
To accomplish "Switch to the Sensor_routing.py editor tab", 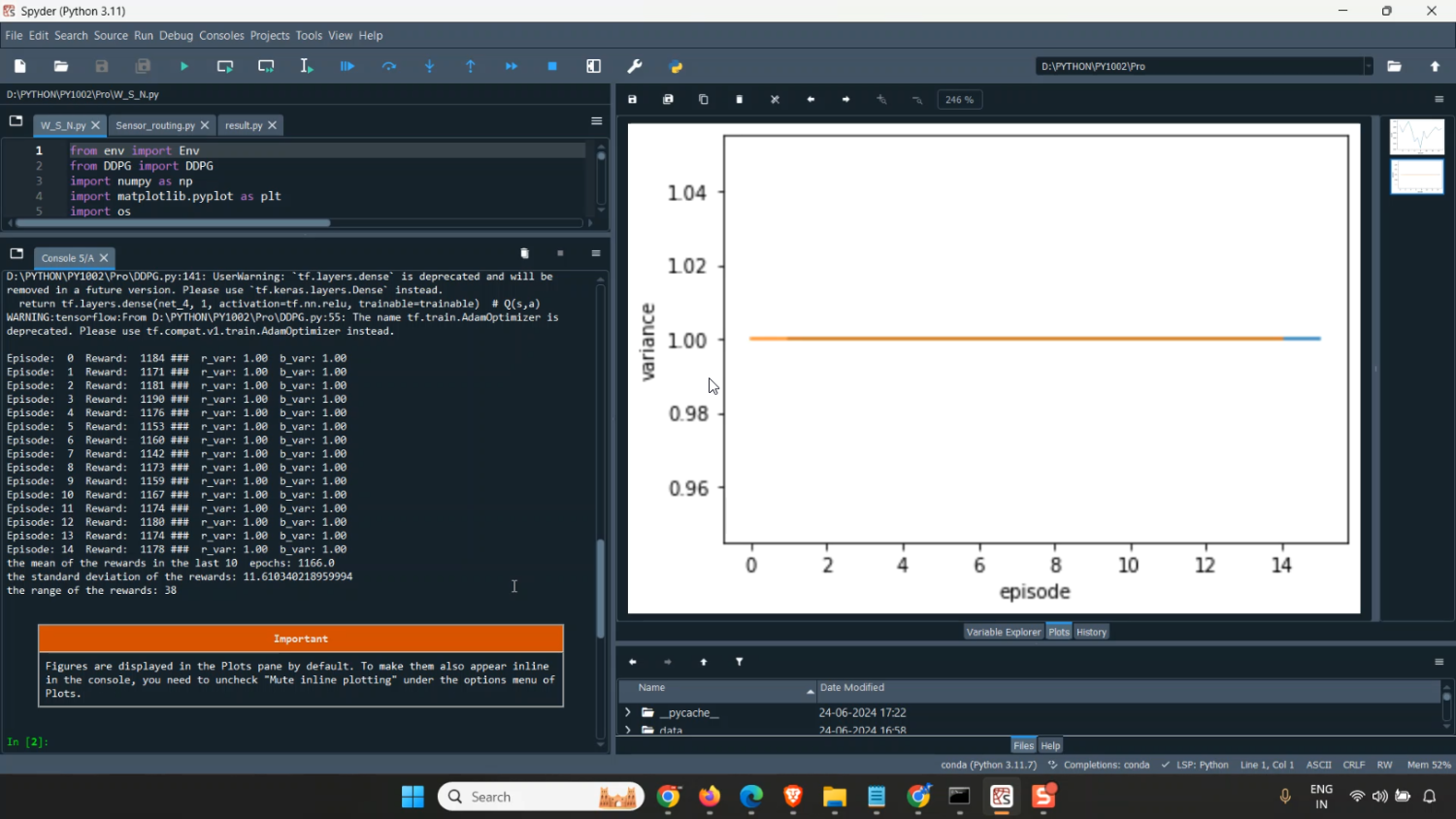I will [155, 125].
